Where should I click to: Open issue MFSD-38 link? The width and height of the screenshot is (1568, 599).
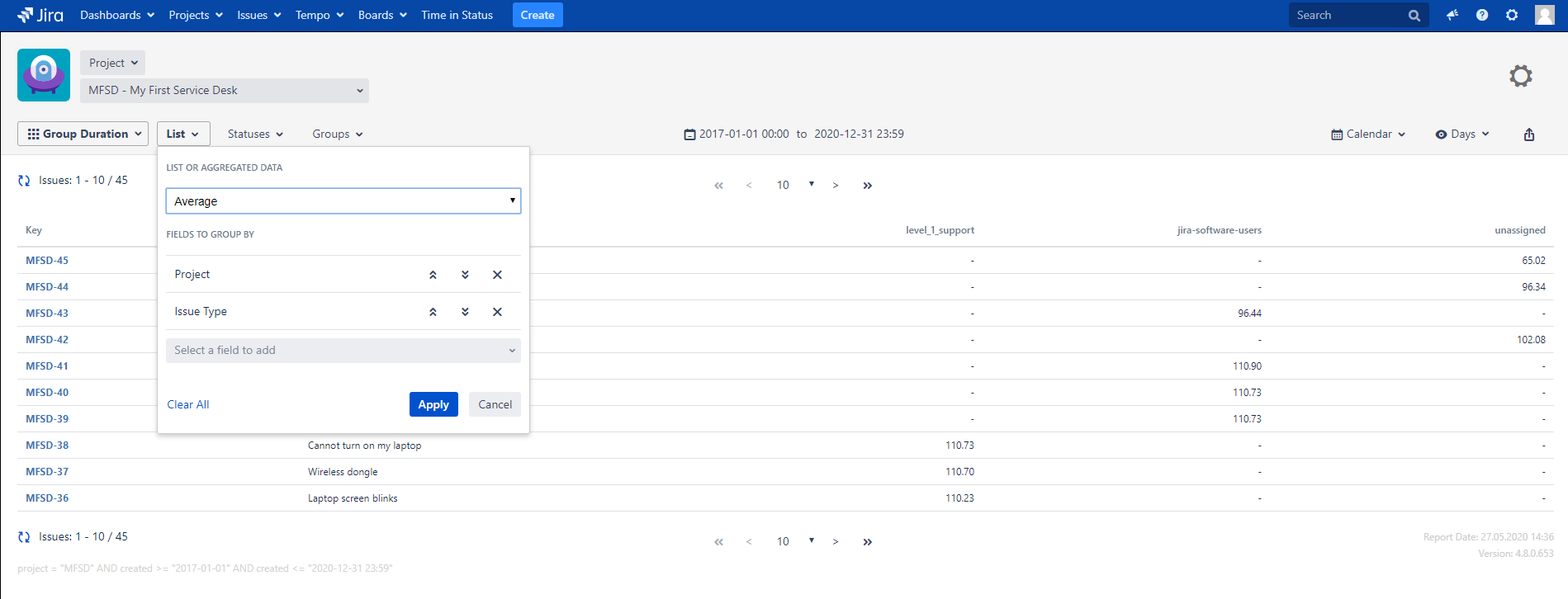pyautogui.click(x=47, y=446)
